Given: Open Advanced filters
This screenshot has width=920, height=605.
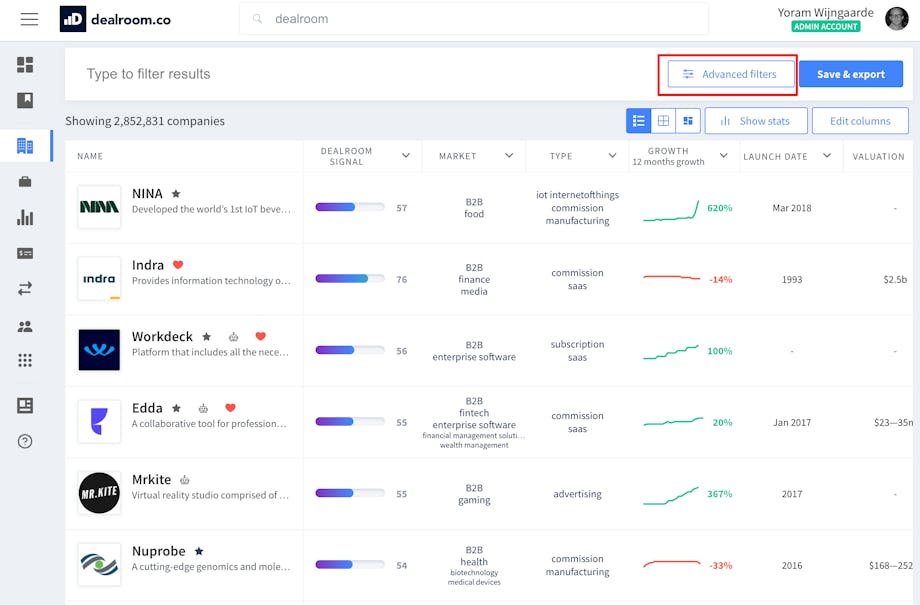Looking at the screenshot, I should point(730,74).
